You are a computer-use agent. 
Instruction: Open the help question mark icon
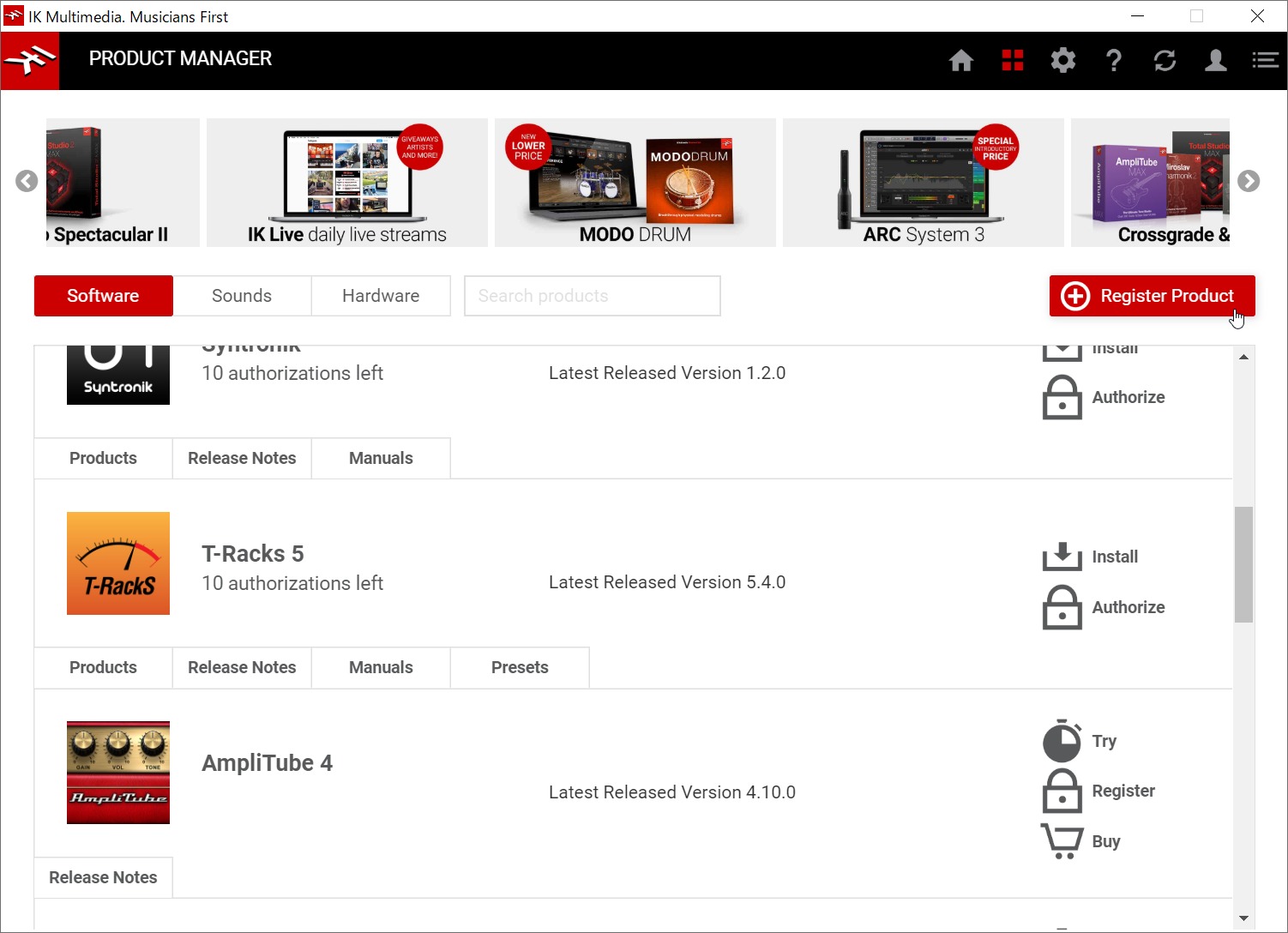(x=1114, y=60)
